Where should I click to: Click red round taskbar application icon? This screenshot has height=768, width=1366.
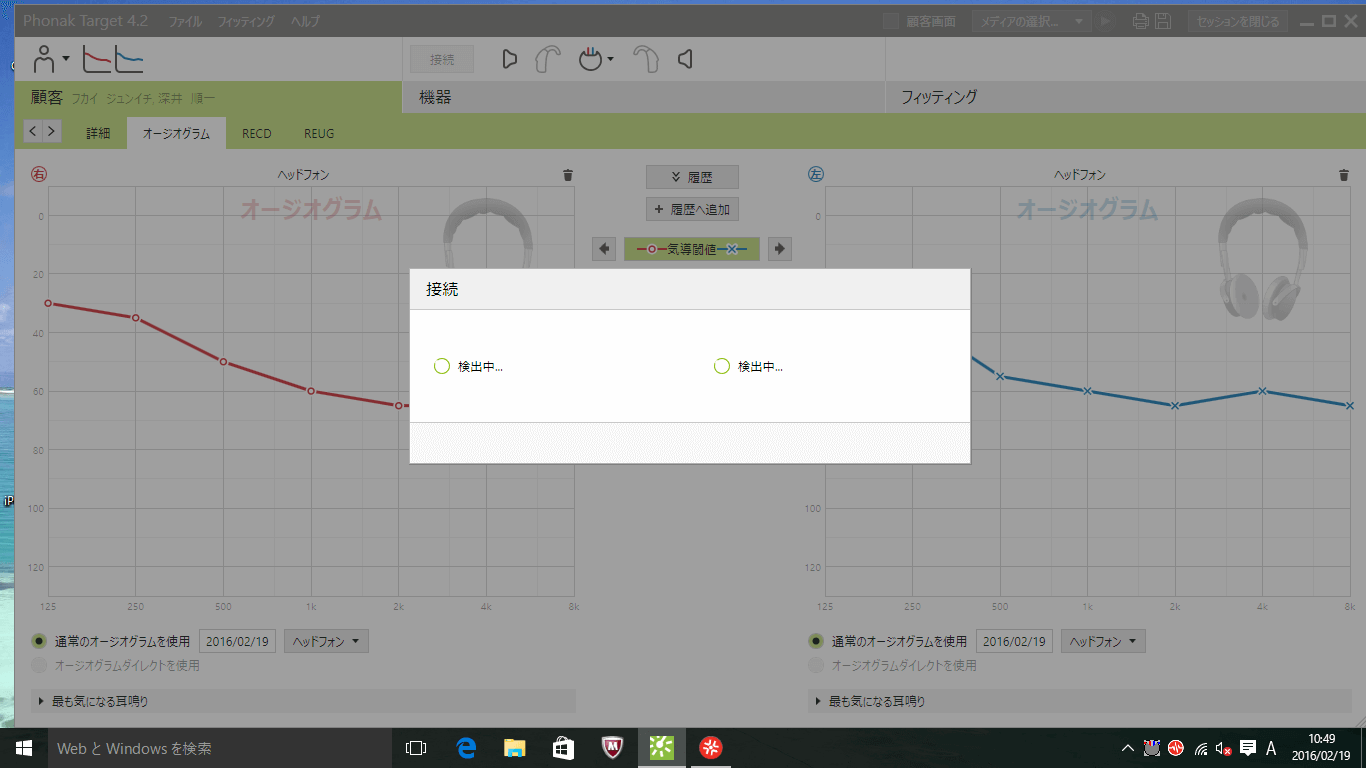(711, 748)
